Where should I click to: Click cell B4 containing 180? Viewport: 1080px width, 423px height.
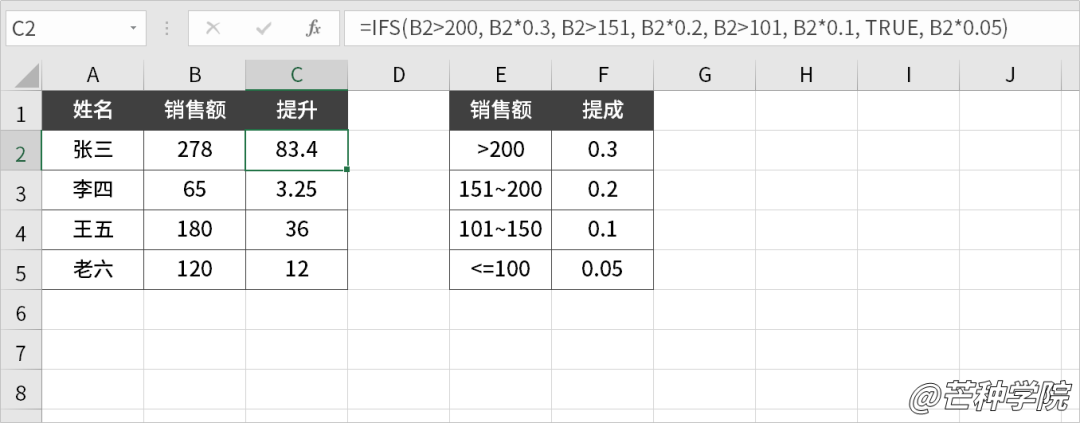[194, 229]
